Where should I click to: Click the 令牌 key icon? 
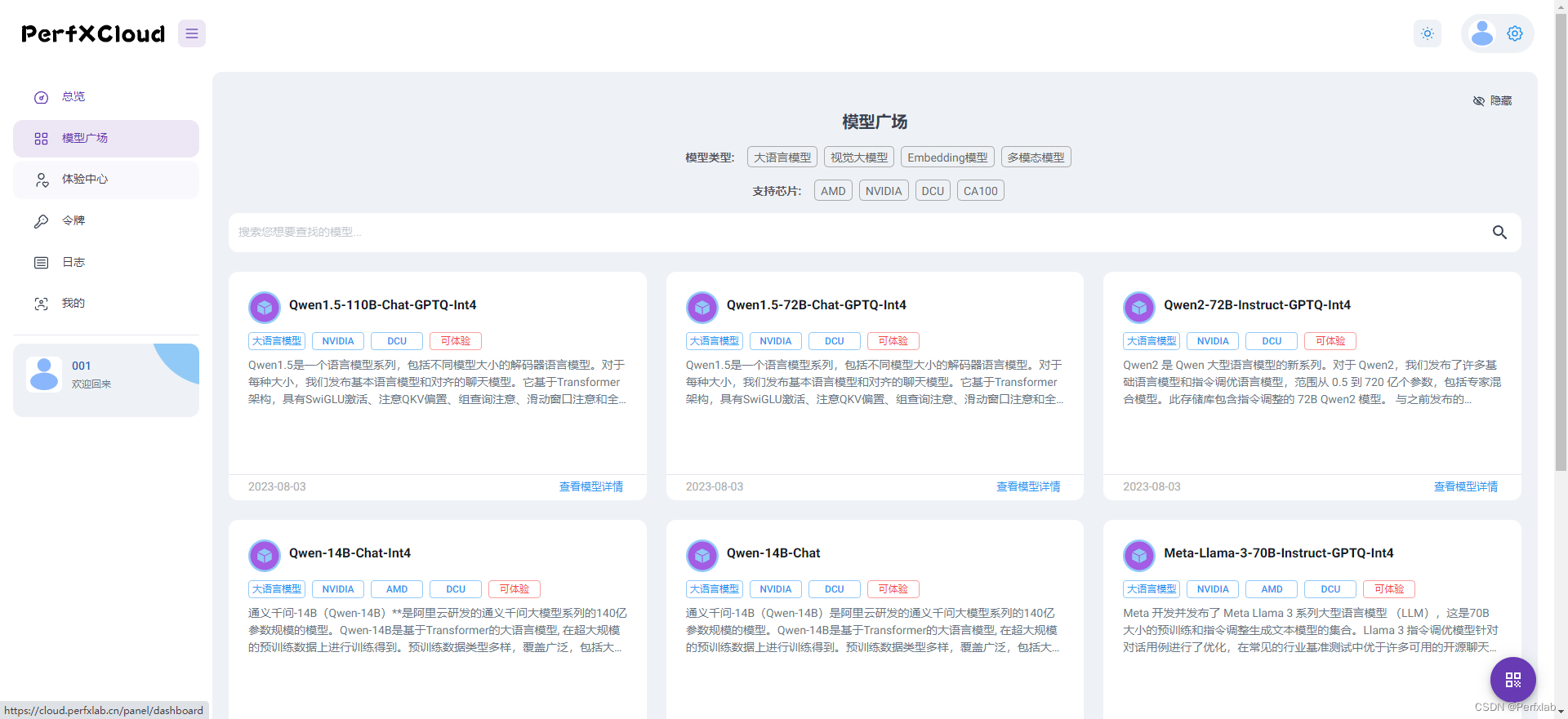click(41, 221)
